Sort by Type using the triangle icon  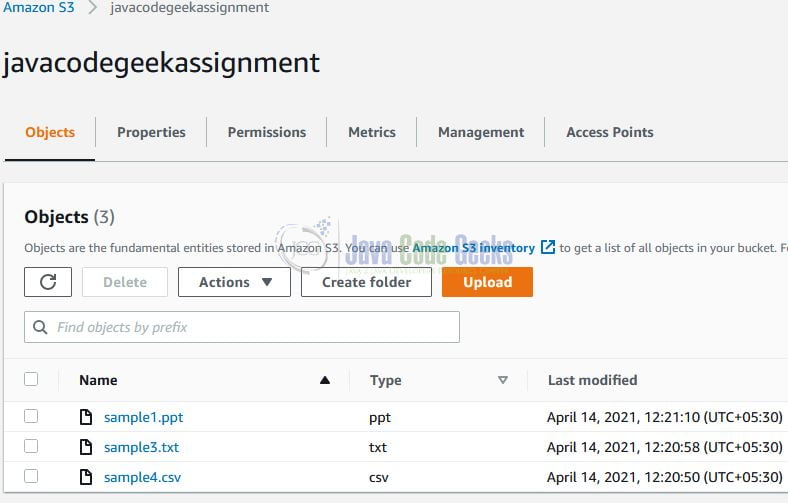503,380
